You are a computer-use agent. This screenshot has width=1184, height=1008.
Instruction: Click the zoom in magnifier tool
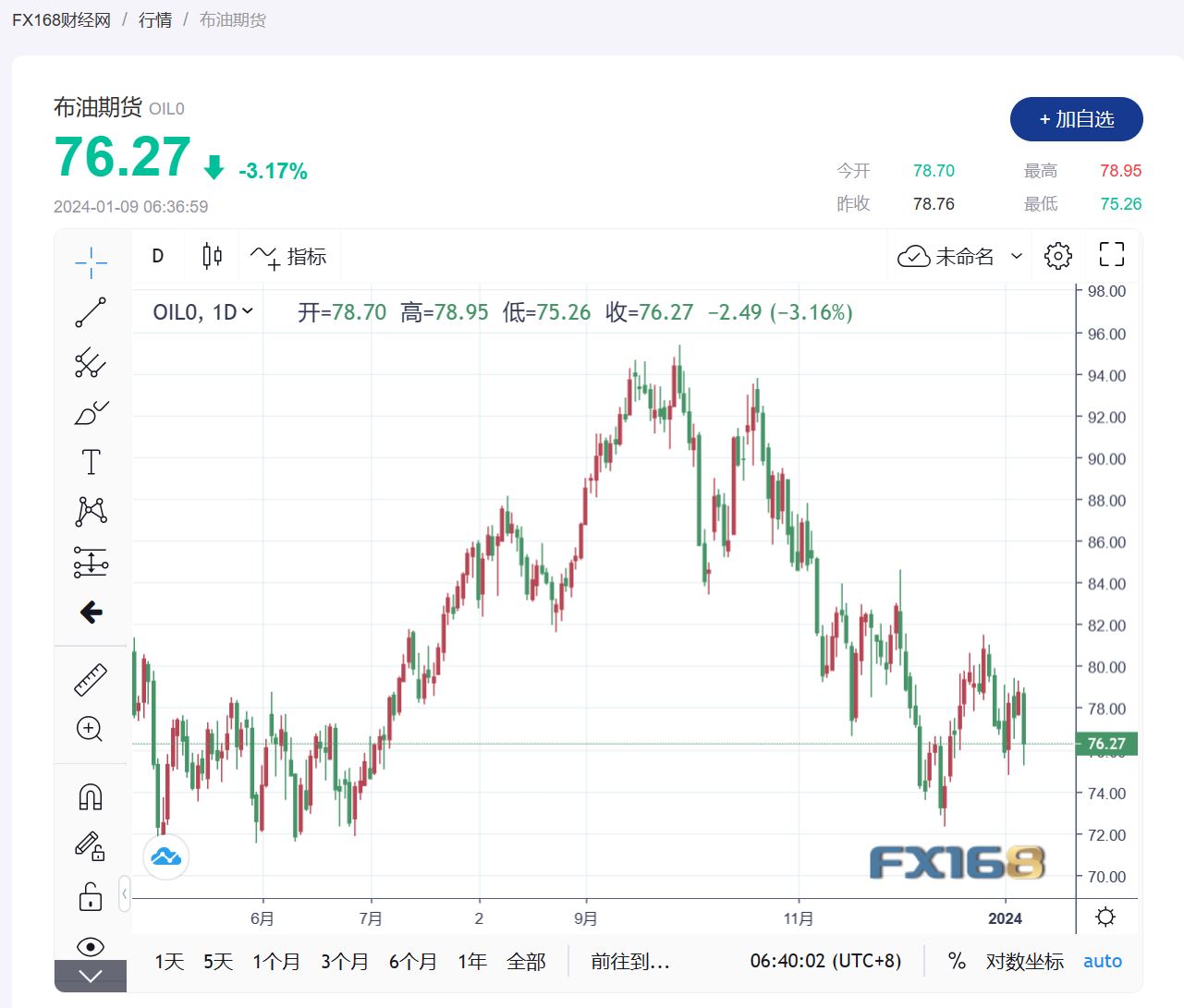90,729
